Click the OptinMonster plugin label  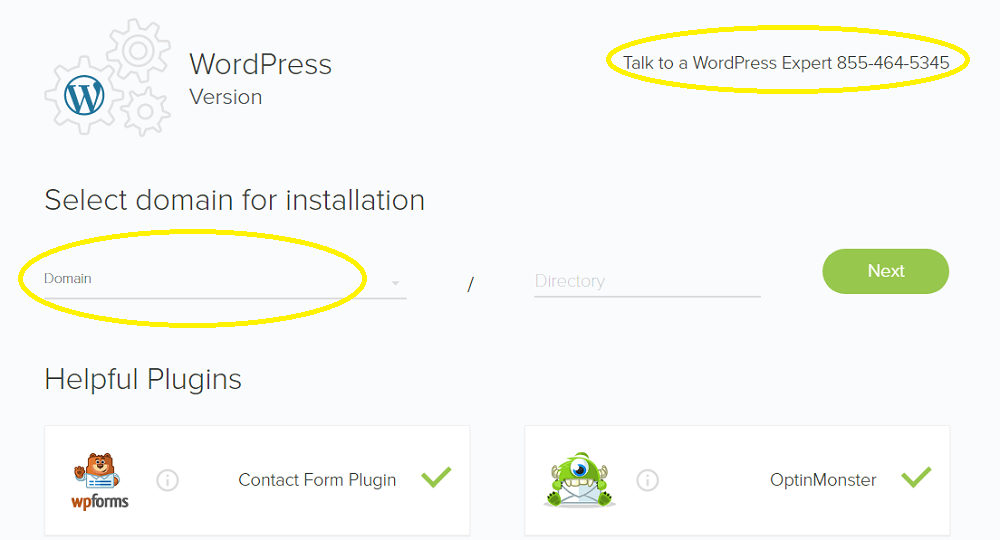pos(823,480)
